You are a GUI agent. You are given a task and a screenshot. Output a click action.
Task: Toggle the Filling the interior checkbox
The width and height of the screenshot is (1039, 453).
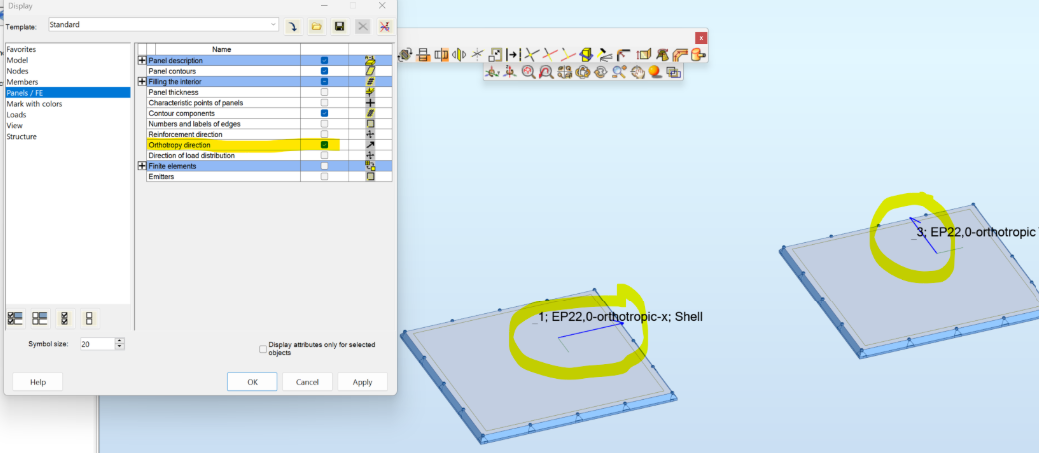324,81
